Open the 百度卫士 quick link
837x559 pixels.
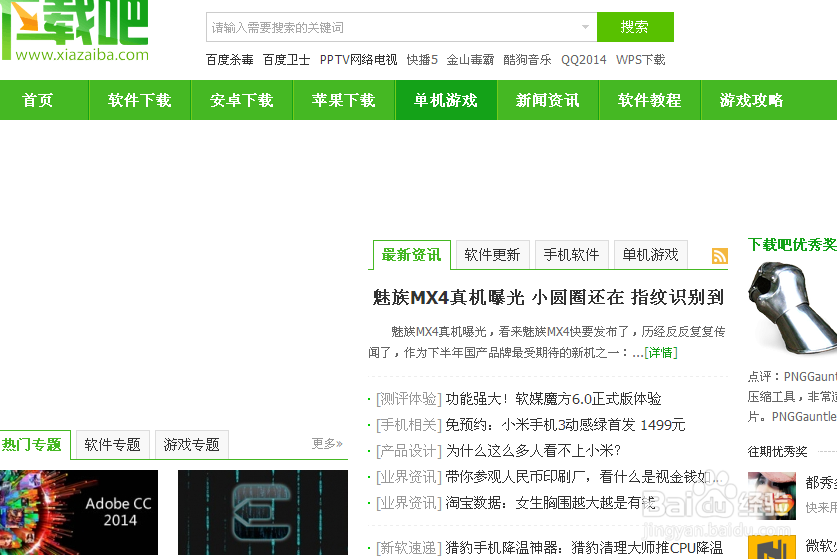287,60
